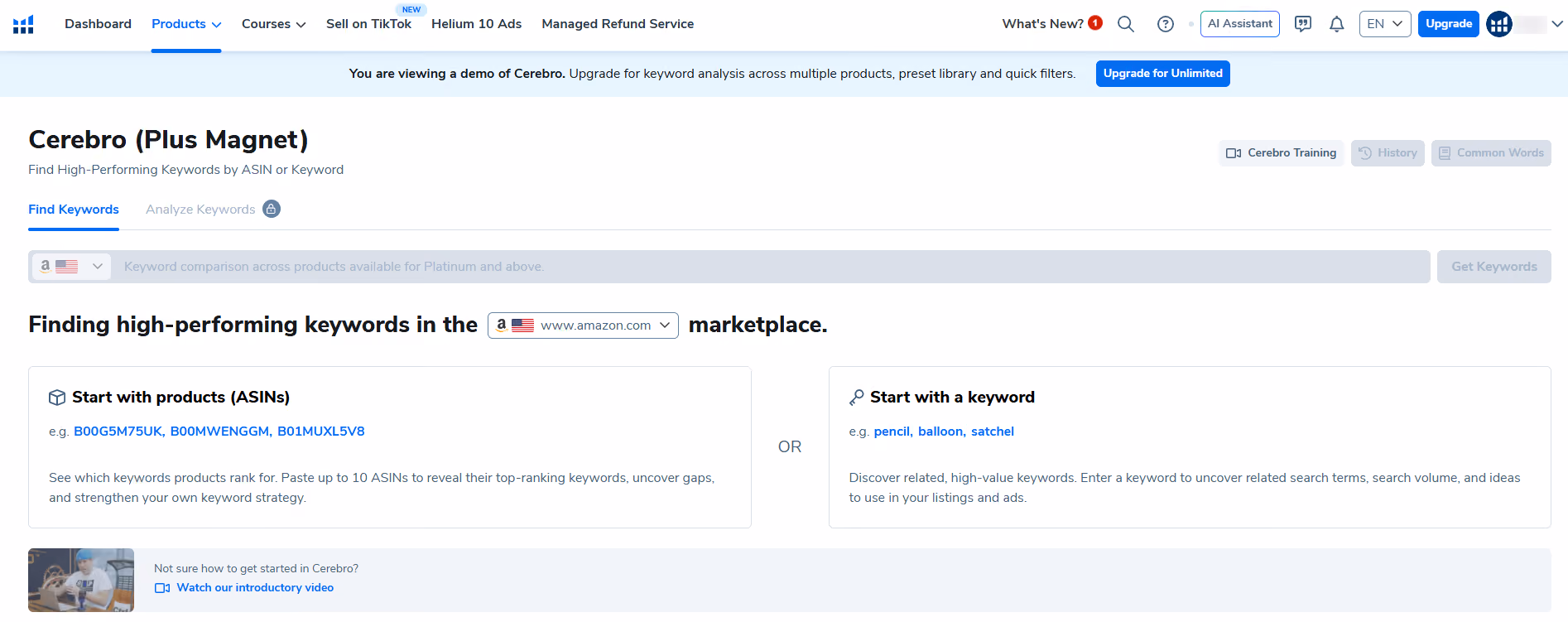1568x622 pixels.
Task: Click Watch our introductory video link
Action: pyautogui.click(x=255, y=588)
